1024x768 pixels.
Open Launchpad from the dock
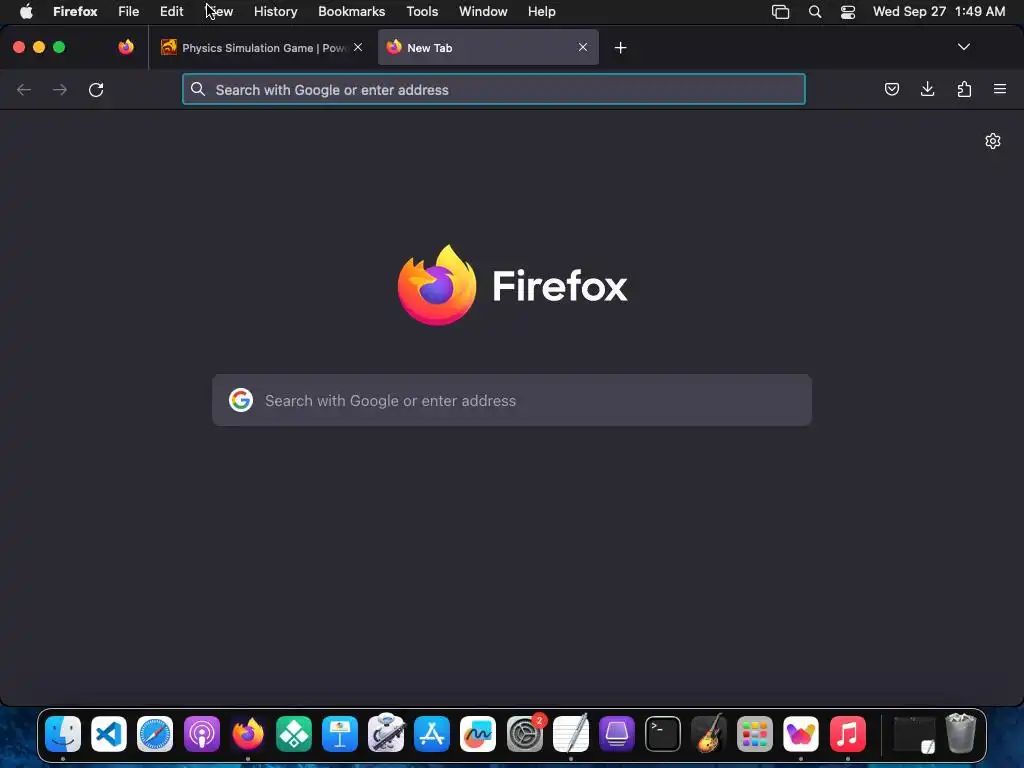click(x=755, y=734)
